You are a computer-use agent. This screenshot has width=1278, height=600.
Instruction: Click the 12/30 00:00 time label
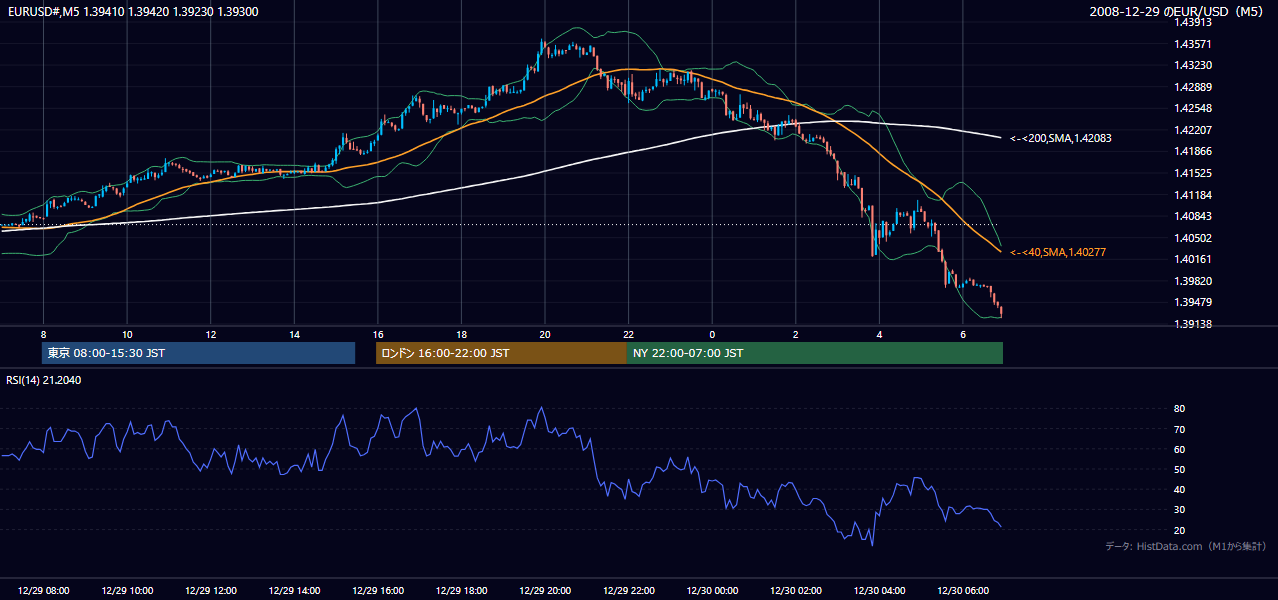(x=712, y=591)
